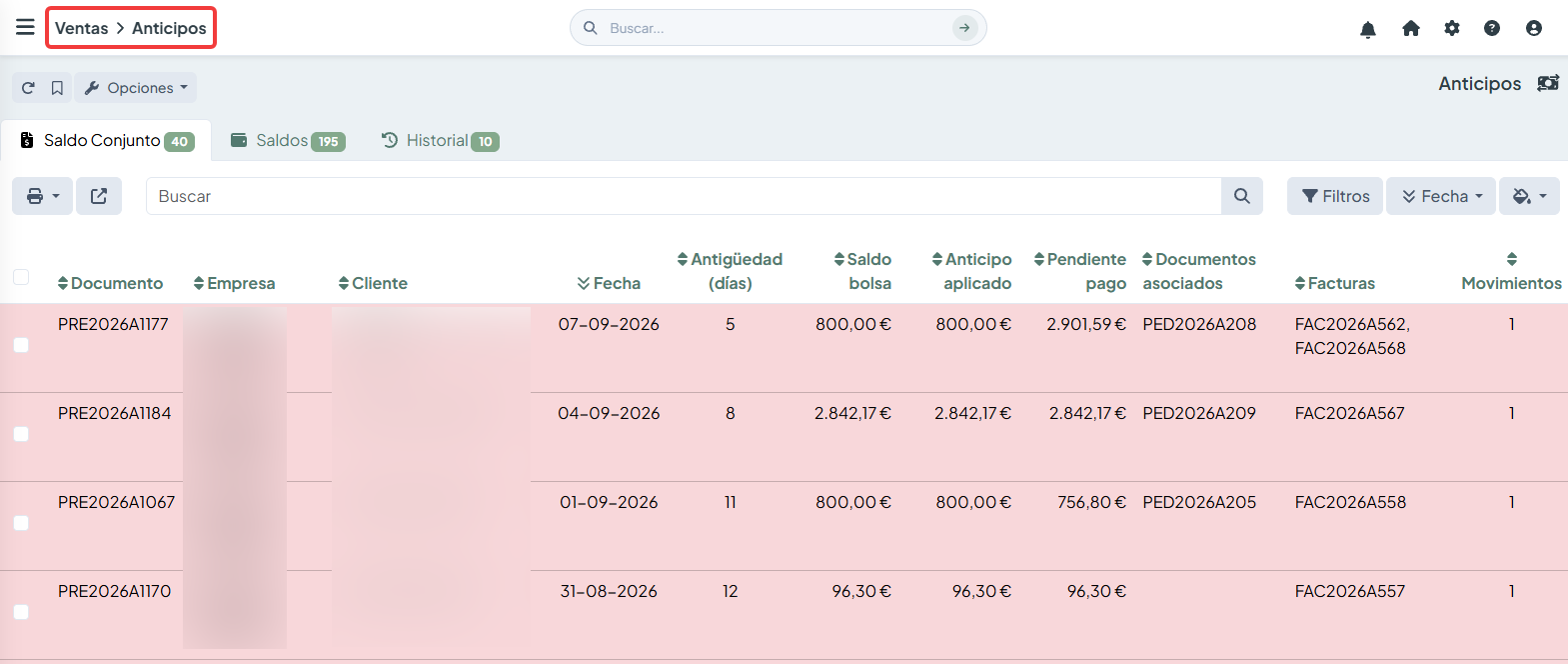Screen dimensions: 1568x664
Task: Open the print dropdown menu
Action: pos(43,196)
